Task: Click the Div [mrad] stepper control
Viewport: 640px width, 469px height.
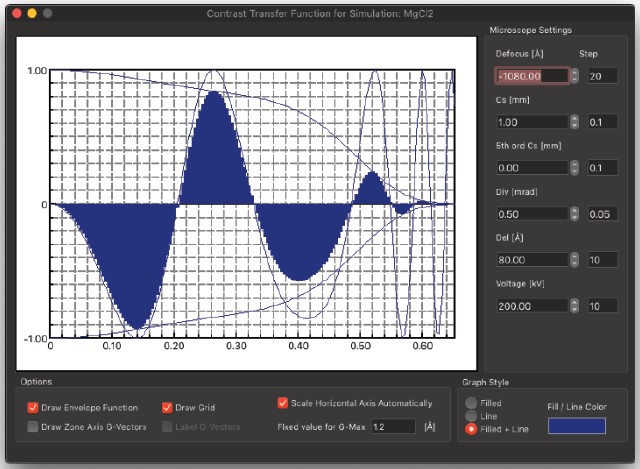Action: (x=574, y=214)
